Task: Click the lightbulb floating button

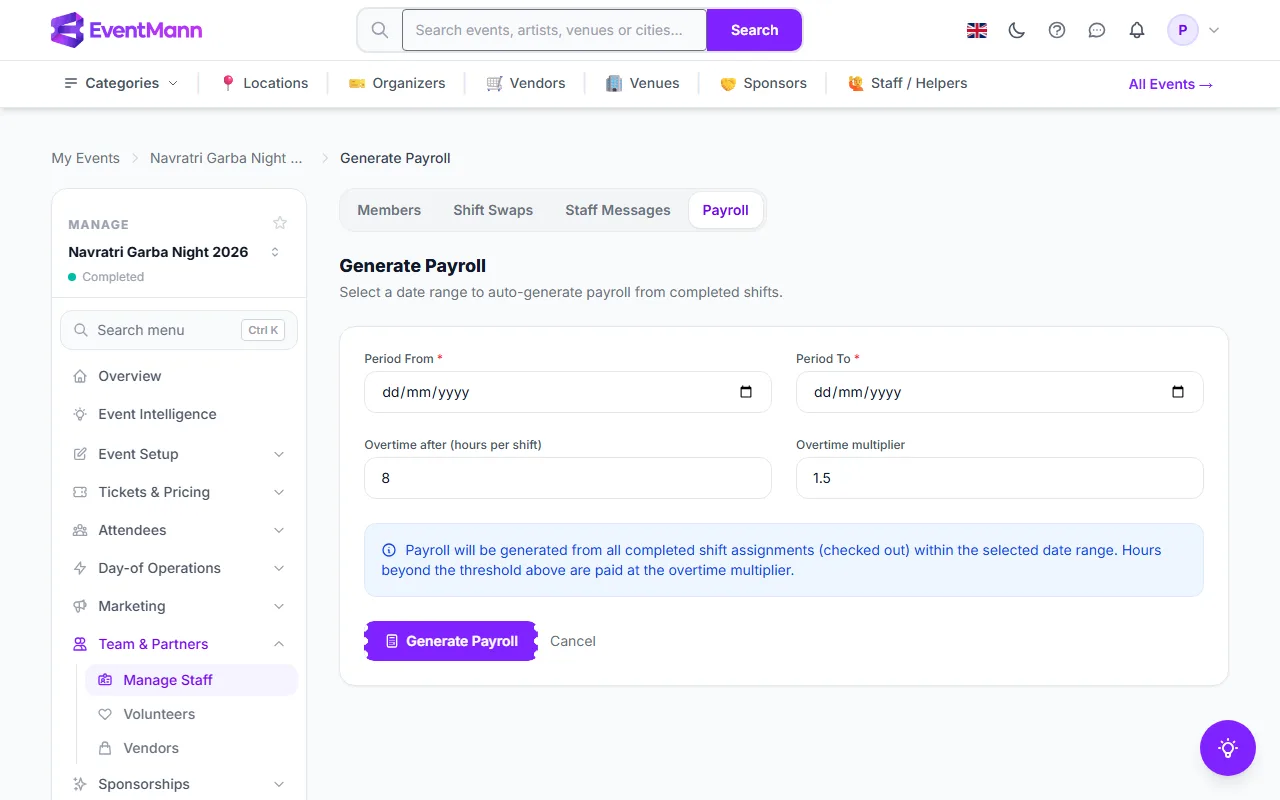Action: coord(1228,748)
